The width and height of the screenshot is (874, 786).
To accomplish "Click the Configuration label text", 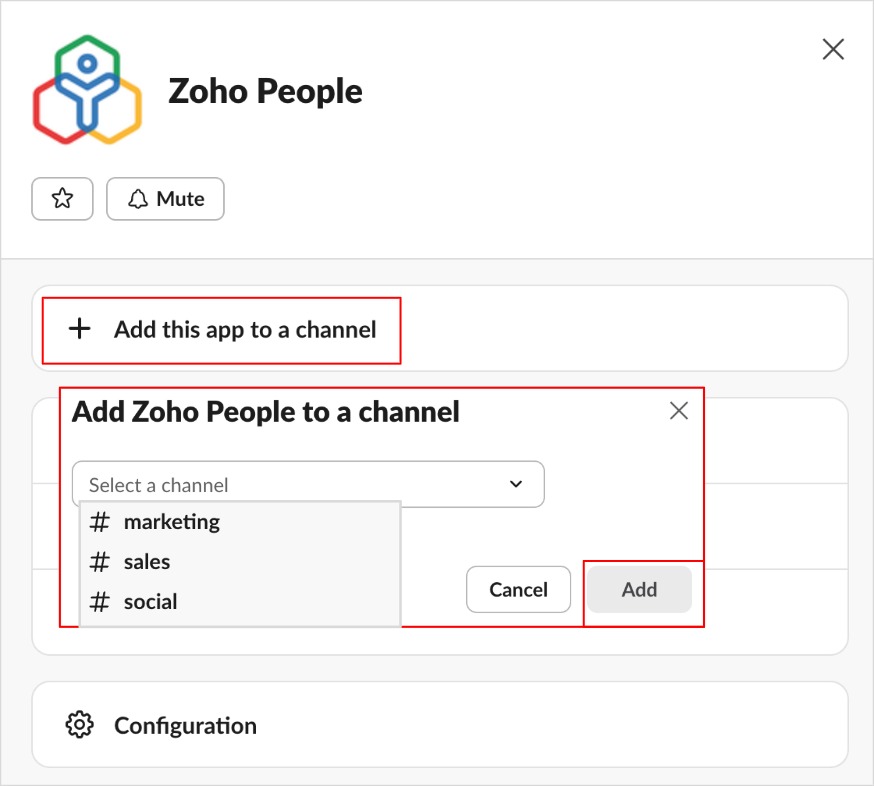I will [185, 725].
